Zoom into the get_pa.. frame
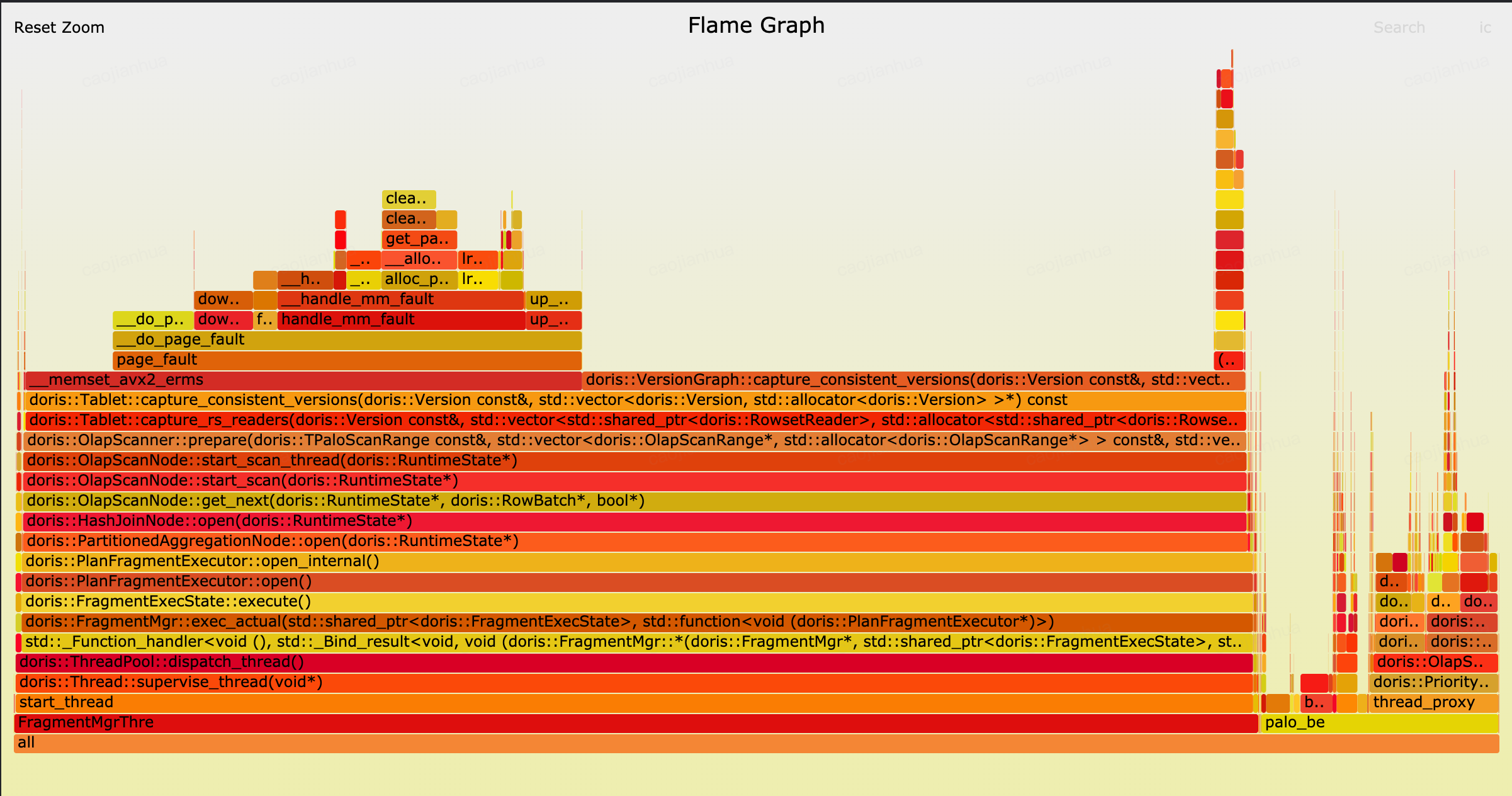 pos(418,239)
